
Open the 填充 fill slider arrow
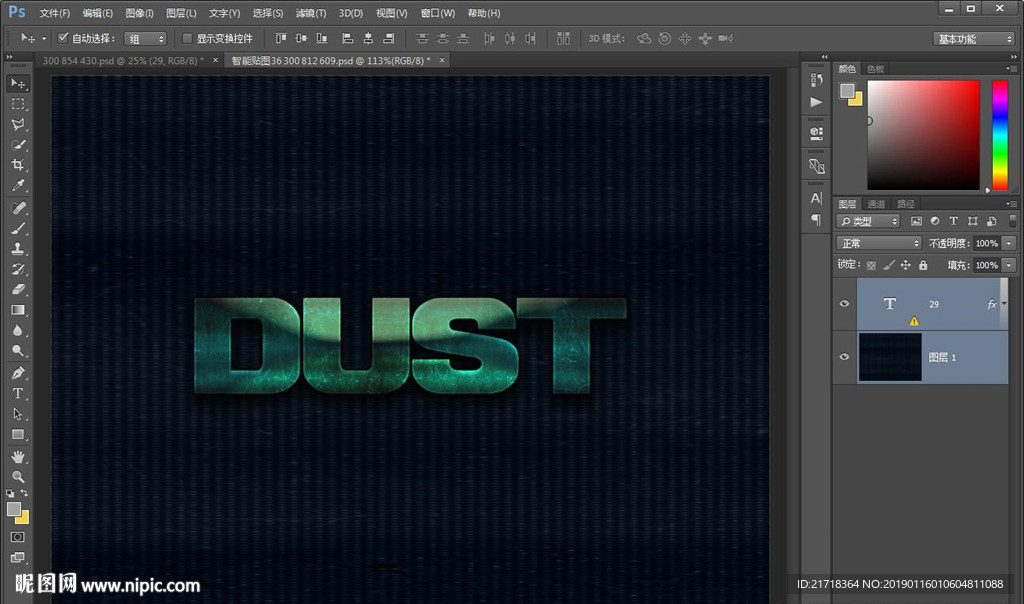1009,265
